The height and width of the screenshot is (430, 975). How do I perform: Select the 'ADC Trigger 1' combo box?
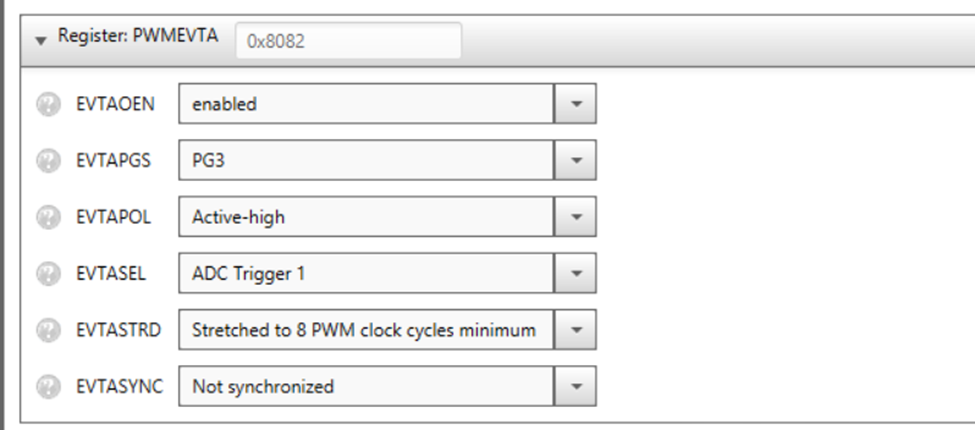click(365, 273)
